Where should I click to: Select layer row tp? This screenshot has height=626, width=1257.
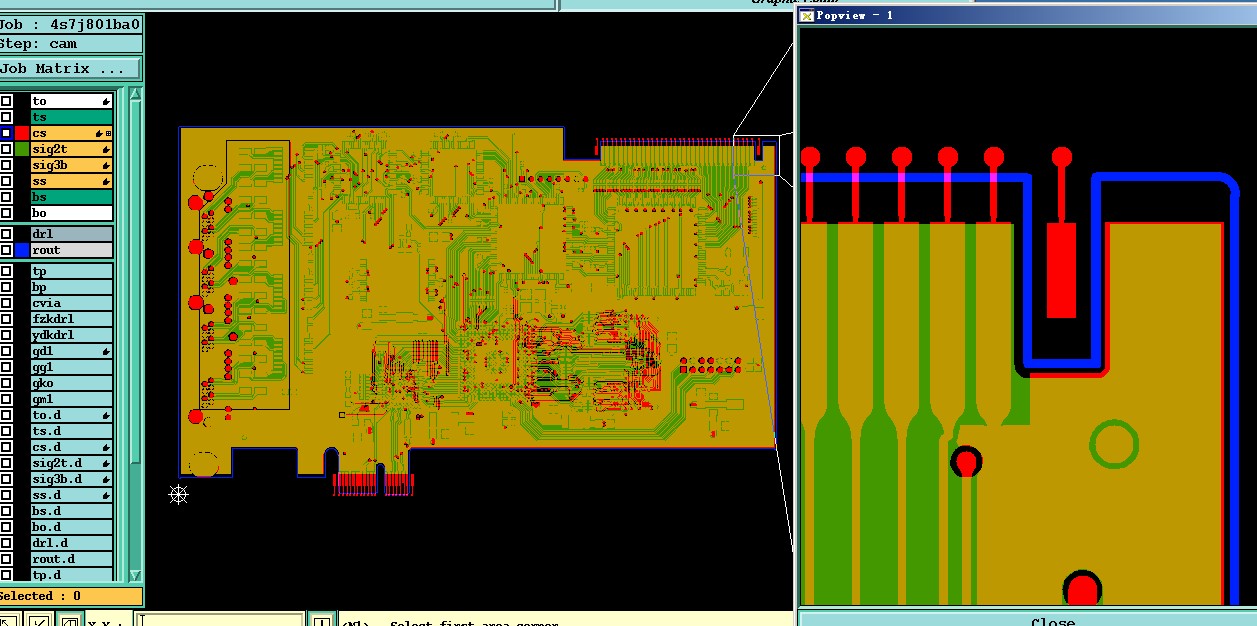coord(71,271)
